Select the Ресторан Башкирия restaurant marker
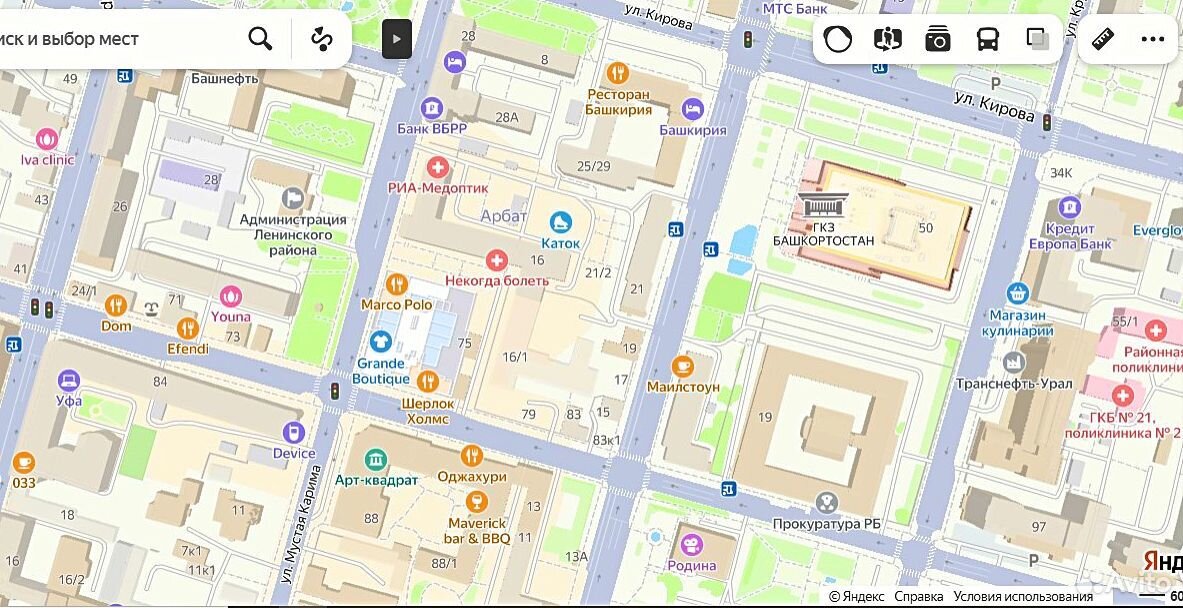The height and width of the screenshot is (608, 1183). (x=618, y=73)
